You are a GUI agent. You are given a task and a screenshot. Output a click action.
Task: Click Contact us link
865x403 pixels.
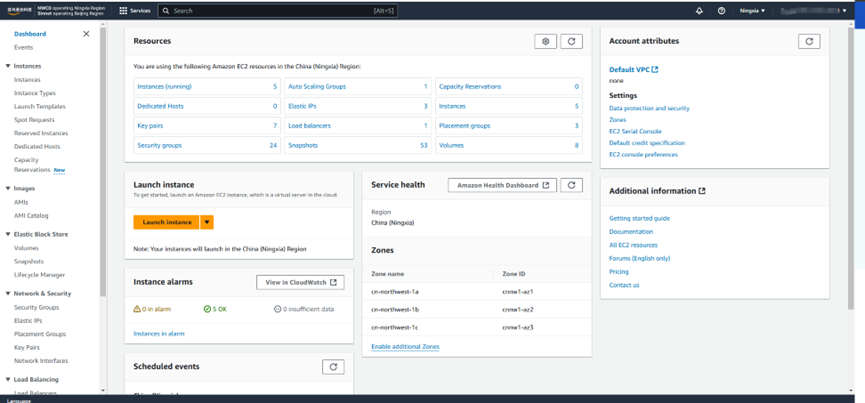[624, 285]
